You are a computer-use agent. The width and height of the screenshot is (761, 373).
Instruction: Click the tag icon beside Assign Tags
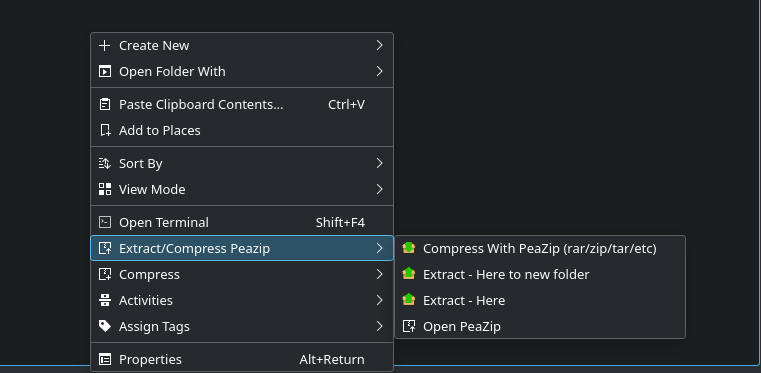click(x=104, y=326)
